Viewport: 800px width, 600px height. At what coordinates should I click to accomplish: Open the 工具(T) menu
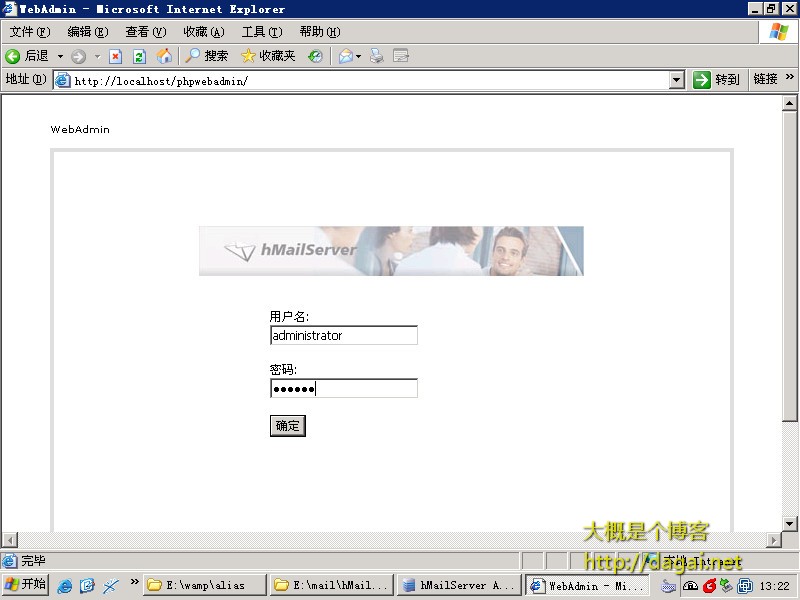[x=262, y=32]
